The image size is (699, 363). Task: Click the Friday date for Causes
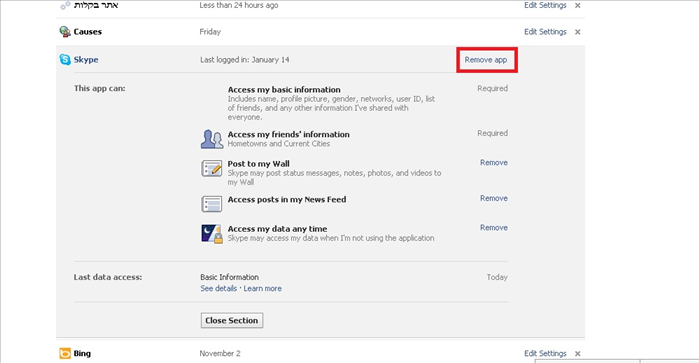click(210, 32)
